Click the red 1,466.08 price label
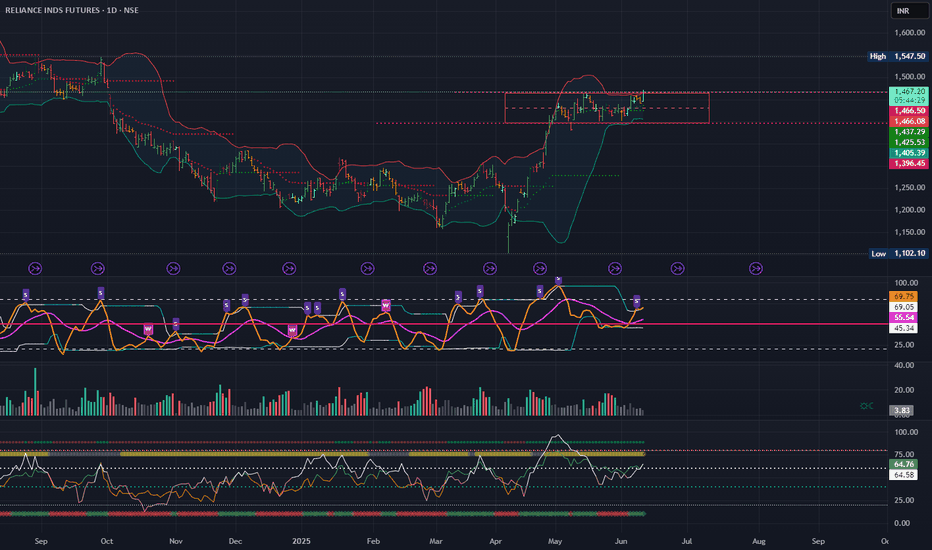Screen dimensions: 932x550 (x=909, y=121)
